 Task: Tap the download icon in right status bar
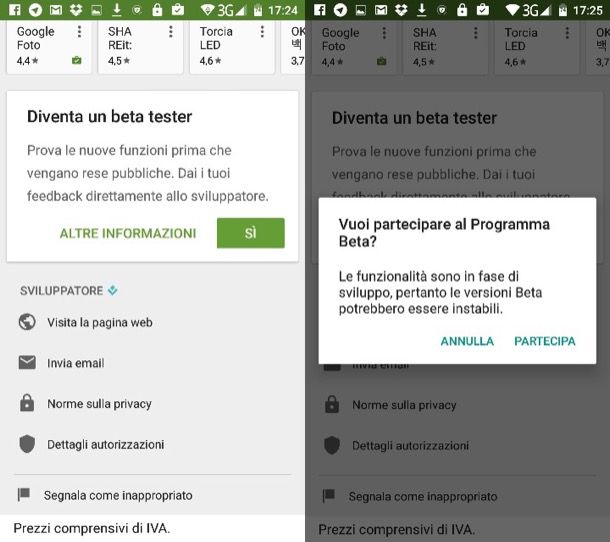(422, 10)
